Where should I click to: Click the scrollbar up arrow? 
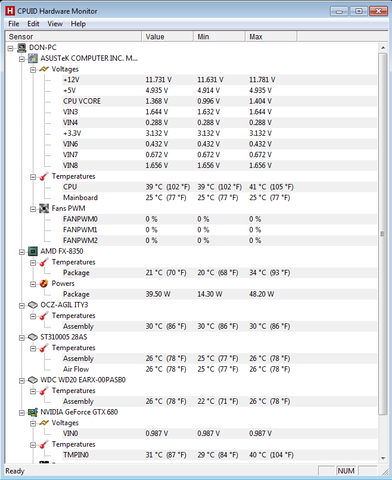[x=383, y=48]
